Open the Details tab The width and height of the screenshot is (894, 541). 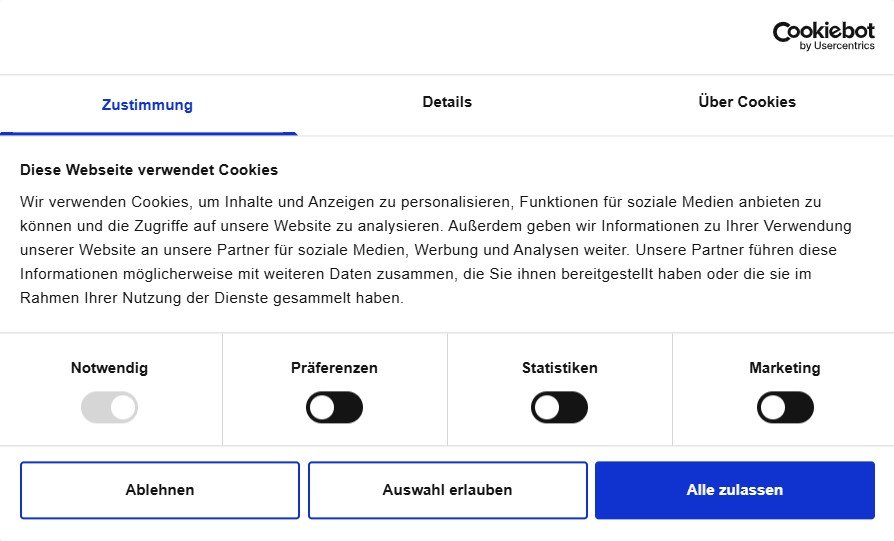coord(447,102)
